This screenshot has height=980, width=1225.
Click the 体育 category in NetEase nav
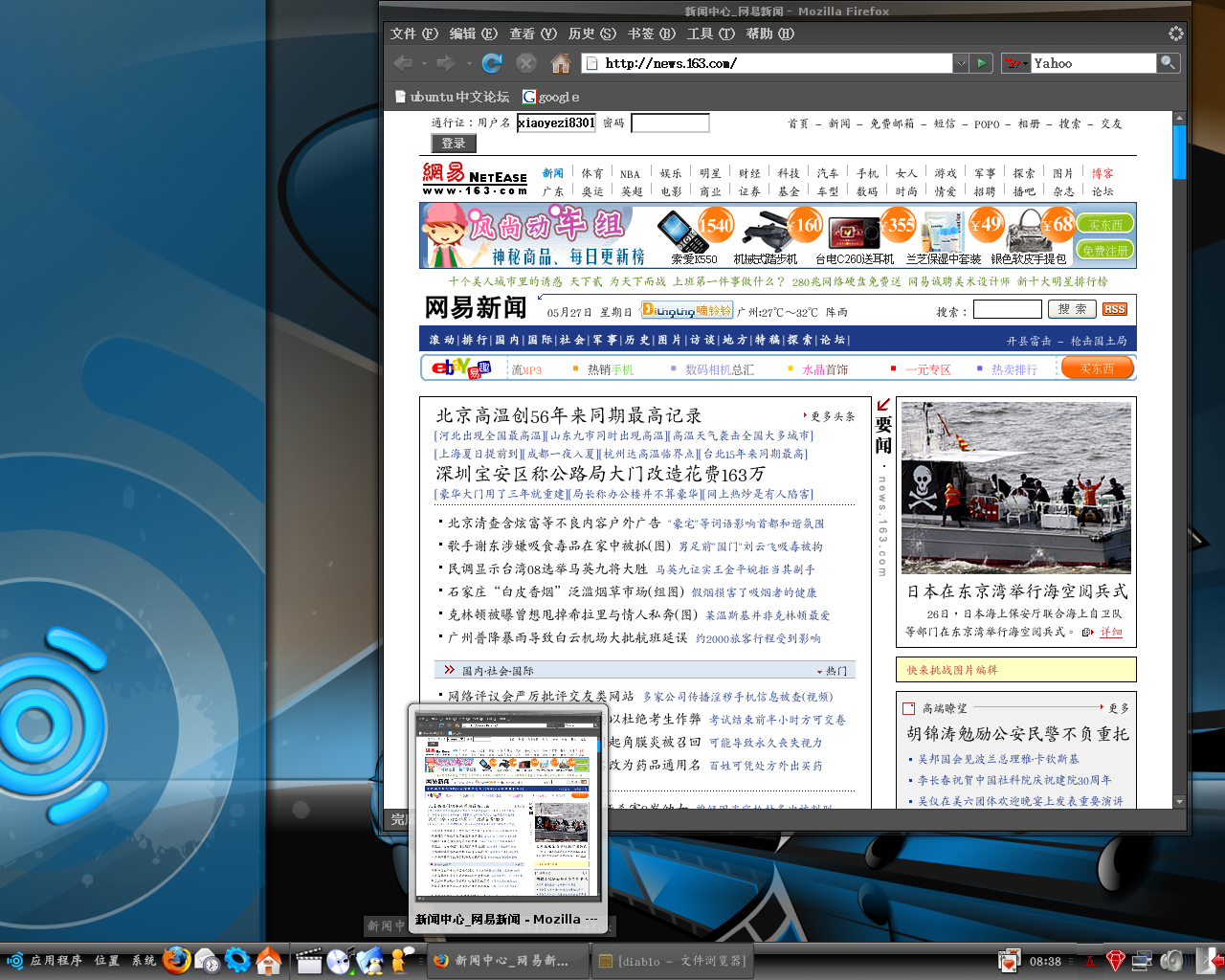pyautogui.click(x=592, y=173)
